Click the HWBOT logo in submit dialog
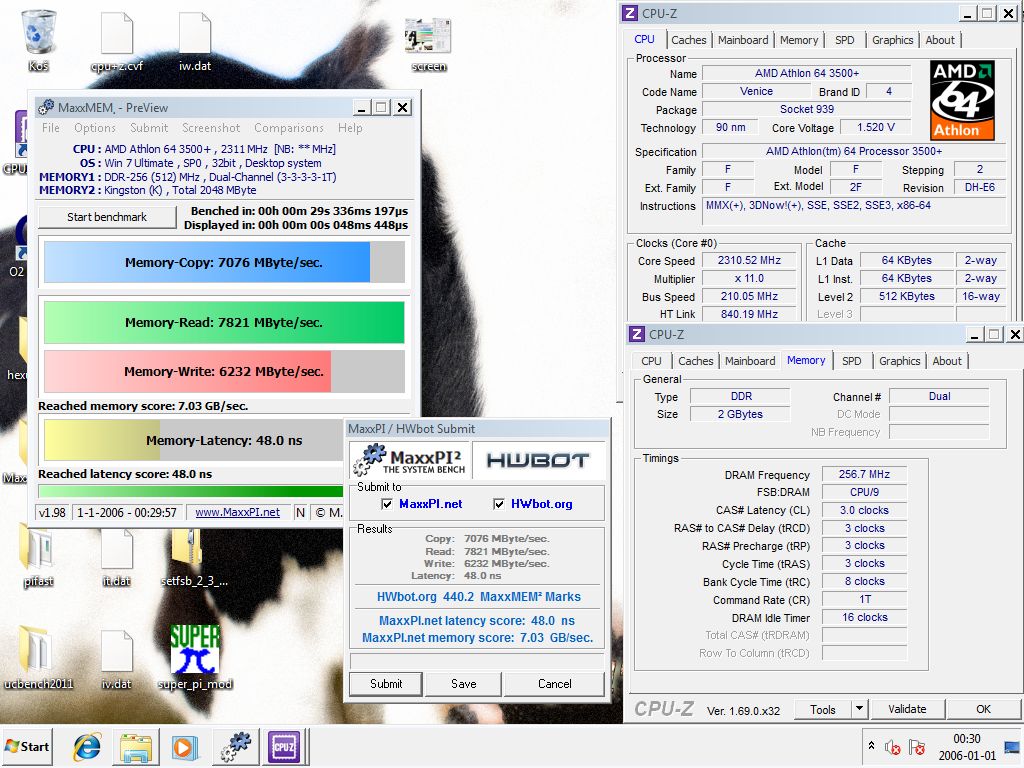The height and width of the screenshot is (768, 1024). click(537, 460)
